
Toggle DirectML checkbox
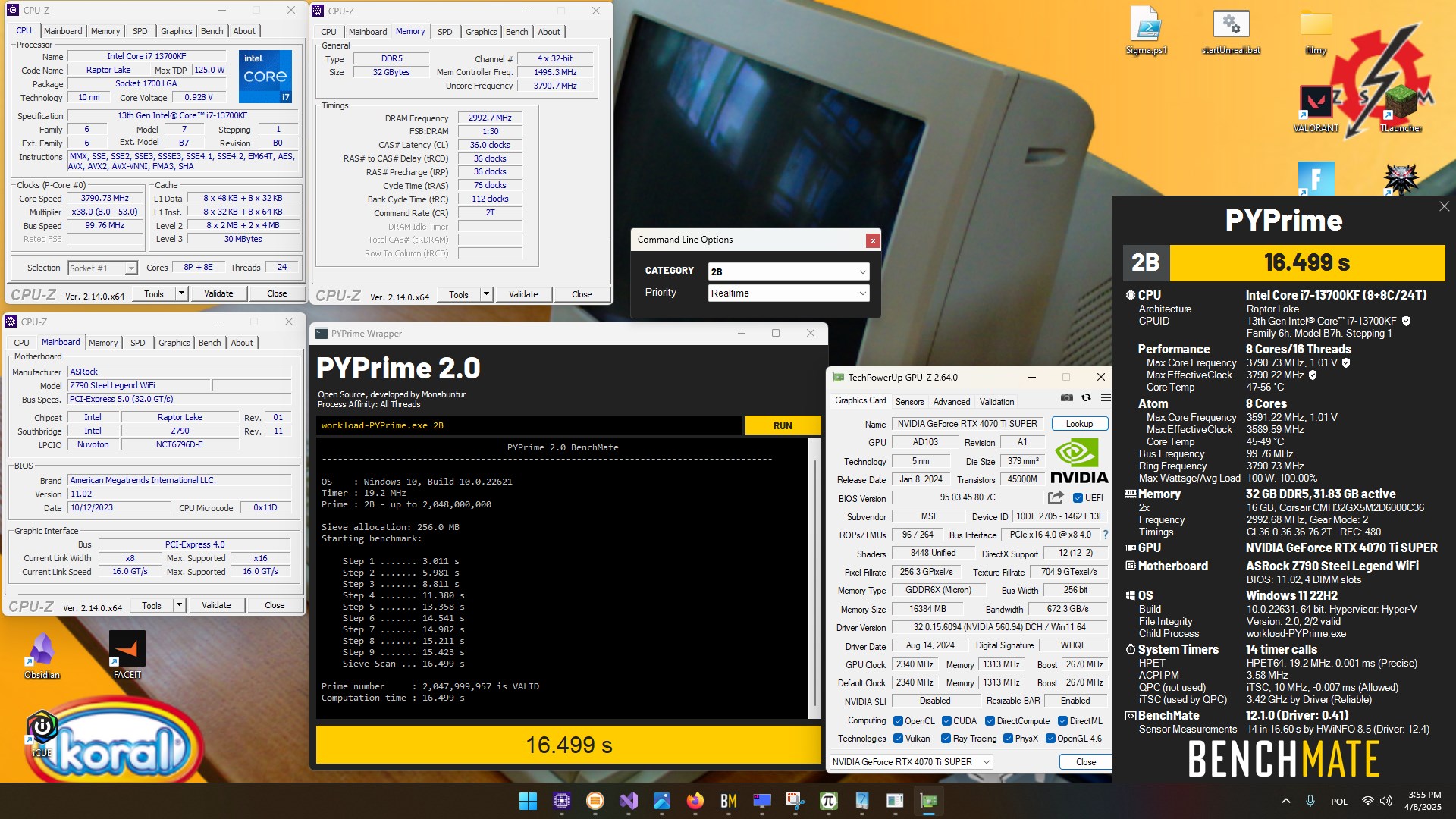1062,721
